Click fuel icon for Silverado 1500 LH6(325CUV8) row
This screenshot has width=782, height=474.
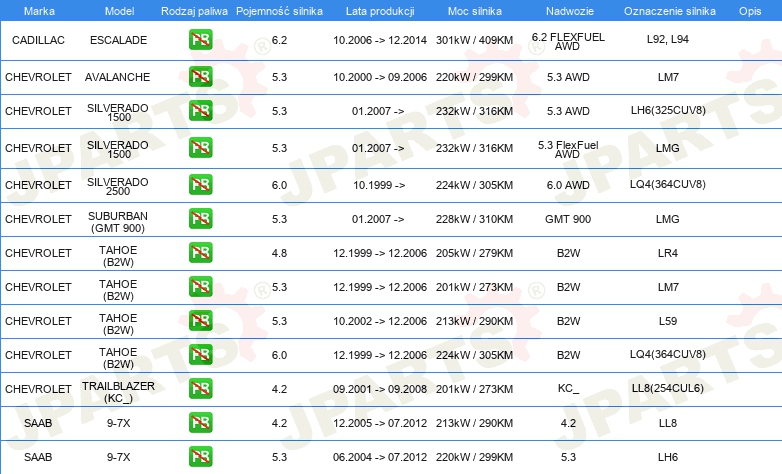pos(200,111)
